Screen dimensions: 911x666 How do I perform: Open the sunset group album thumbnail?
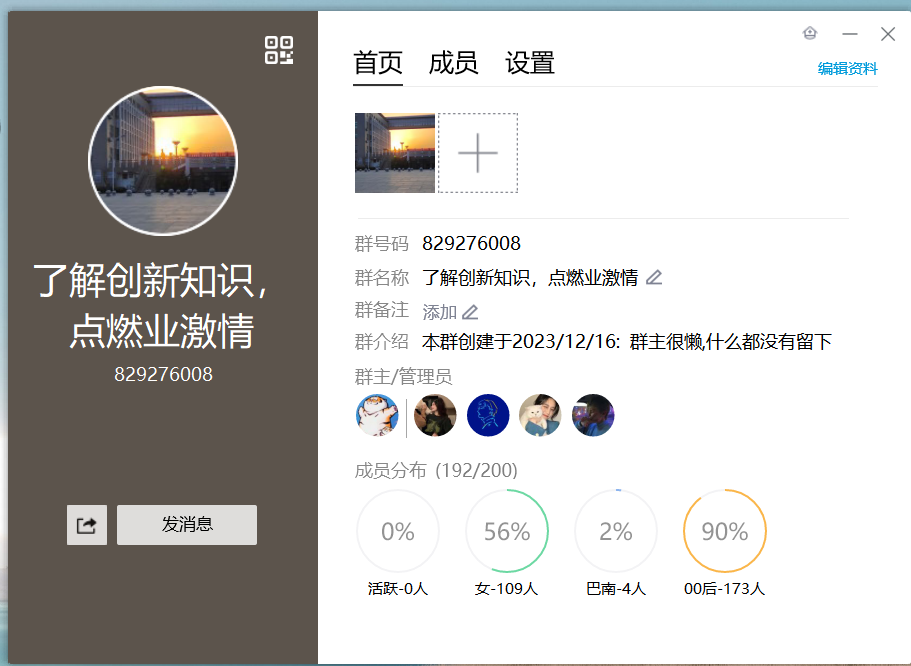pos(395,153)
